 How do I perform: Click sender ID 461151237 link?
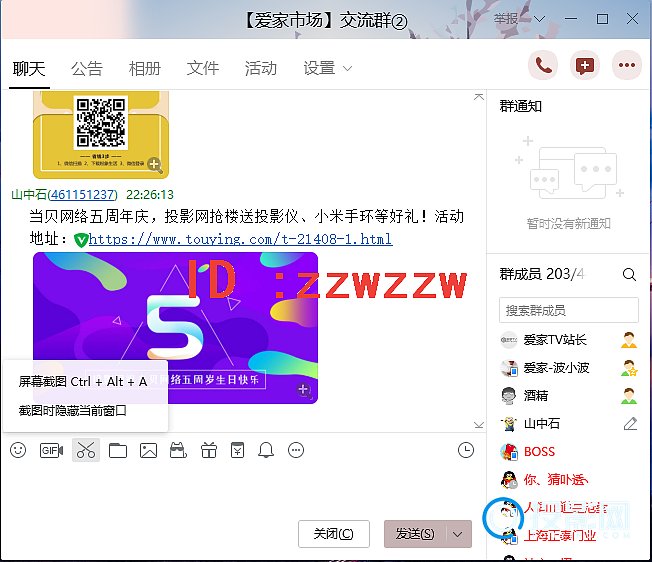[83, 195]
